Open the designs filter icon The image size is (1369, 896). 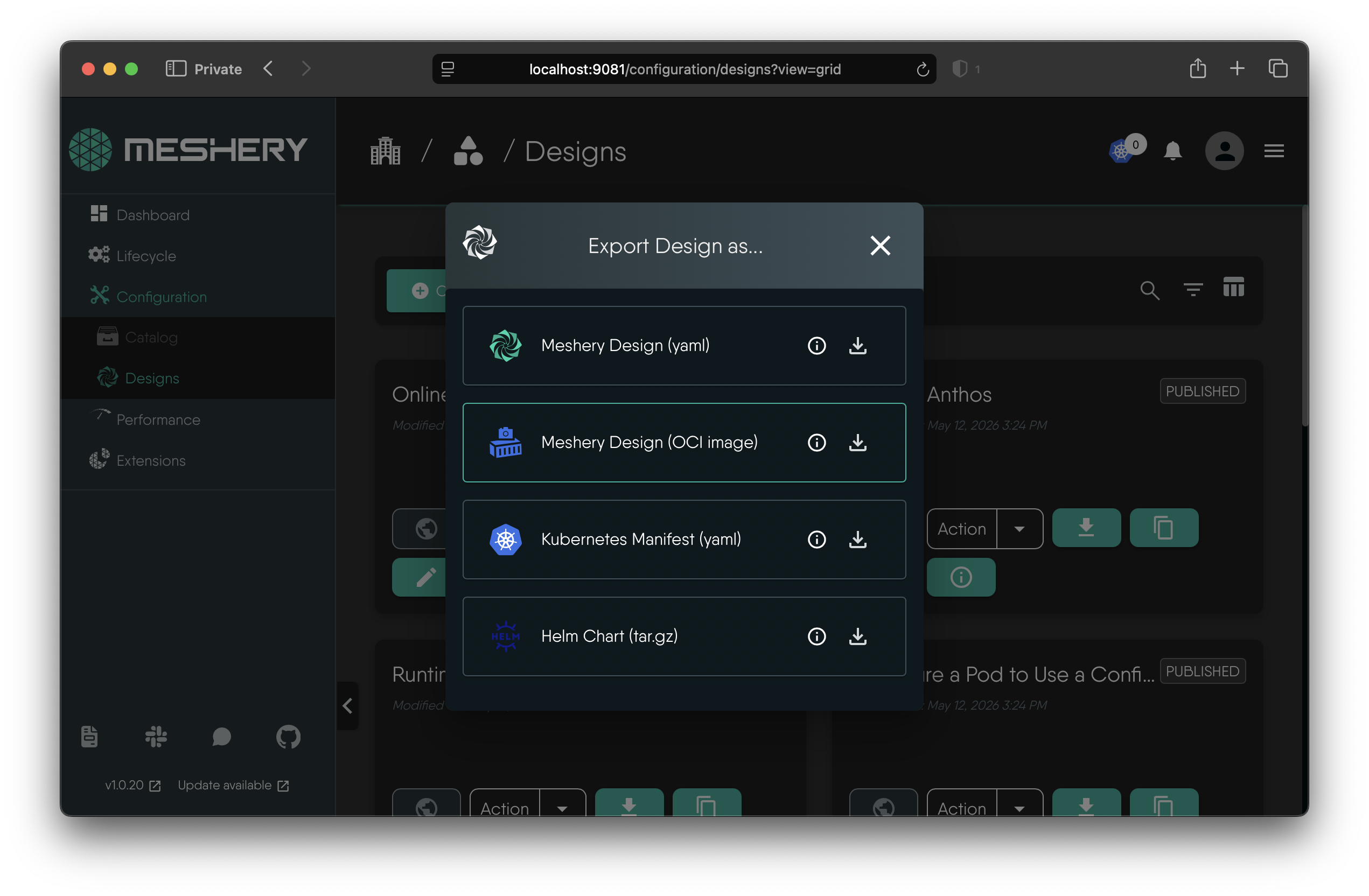[1192, 289]
